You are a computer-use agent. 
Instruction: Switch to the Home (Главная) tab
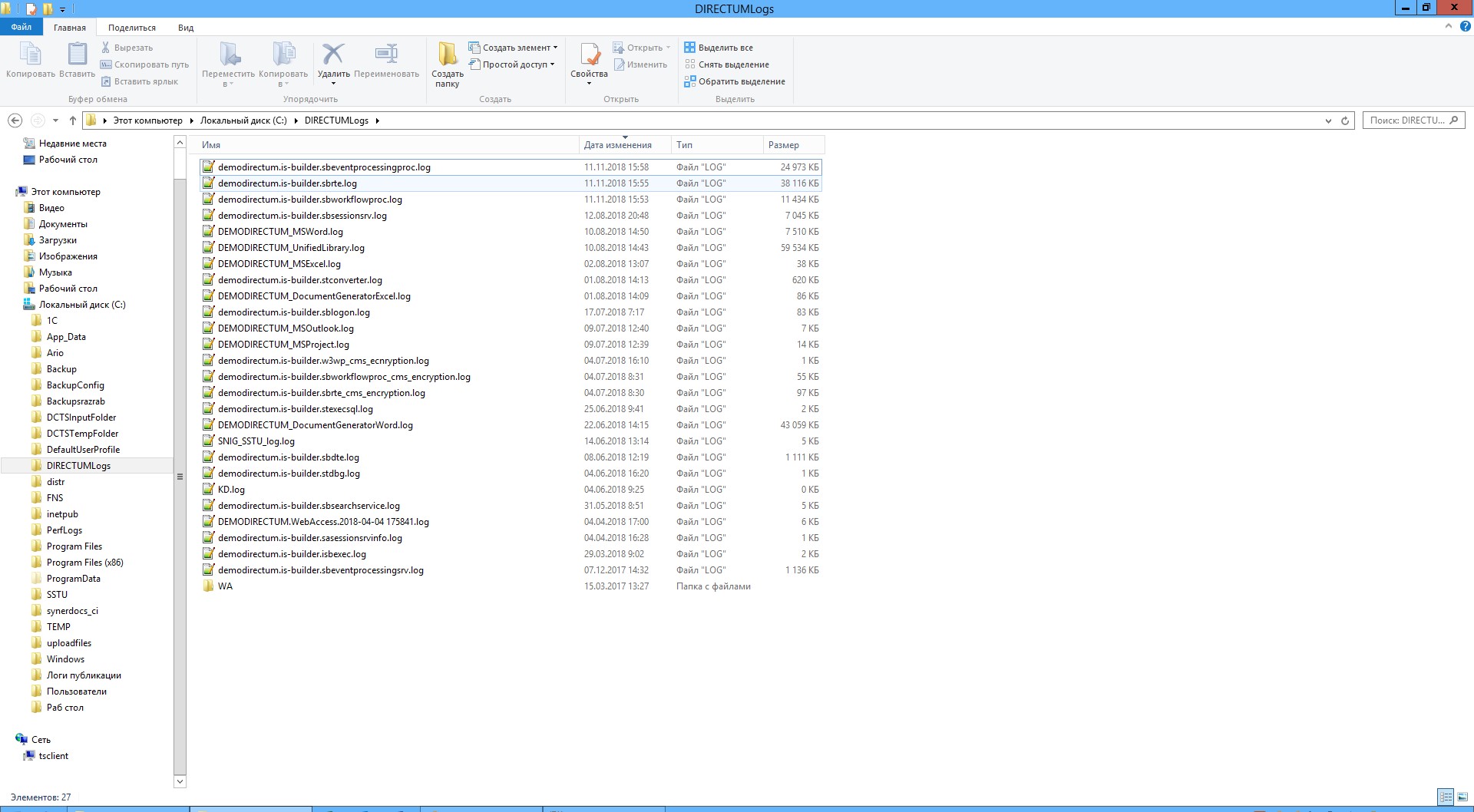pyautogui.click(x=70, y=27)
